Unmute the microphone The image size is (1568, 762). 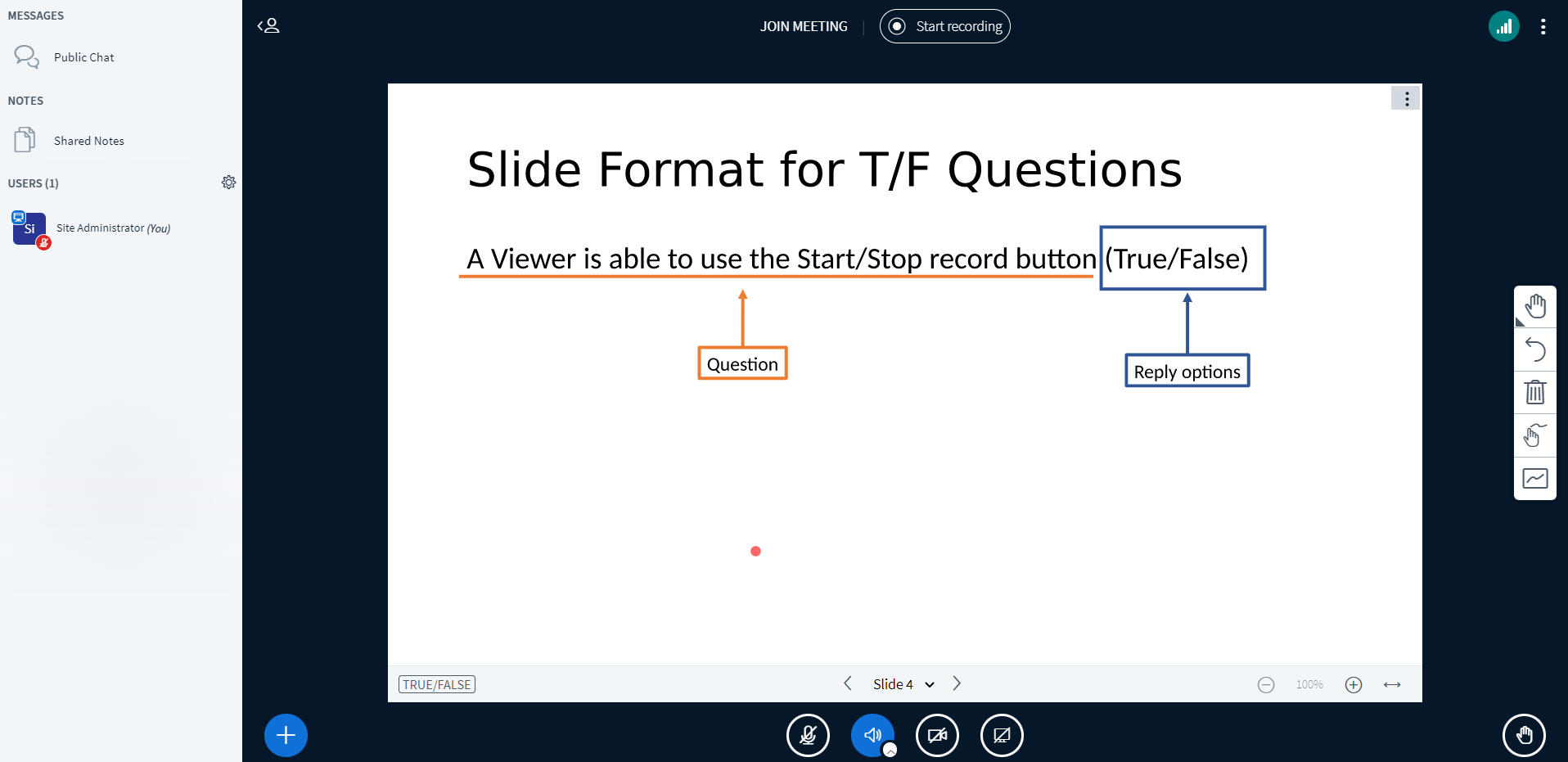pyautogui.click(x=808, y=735)
